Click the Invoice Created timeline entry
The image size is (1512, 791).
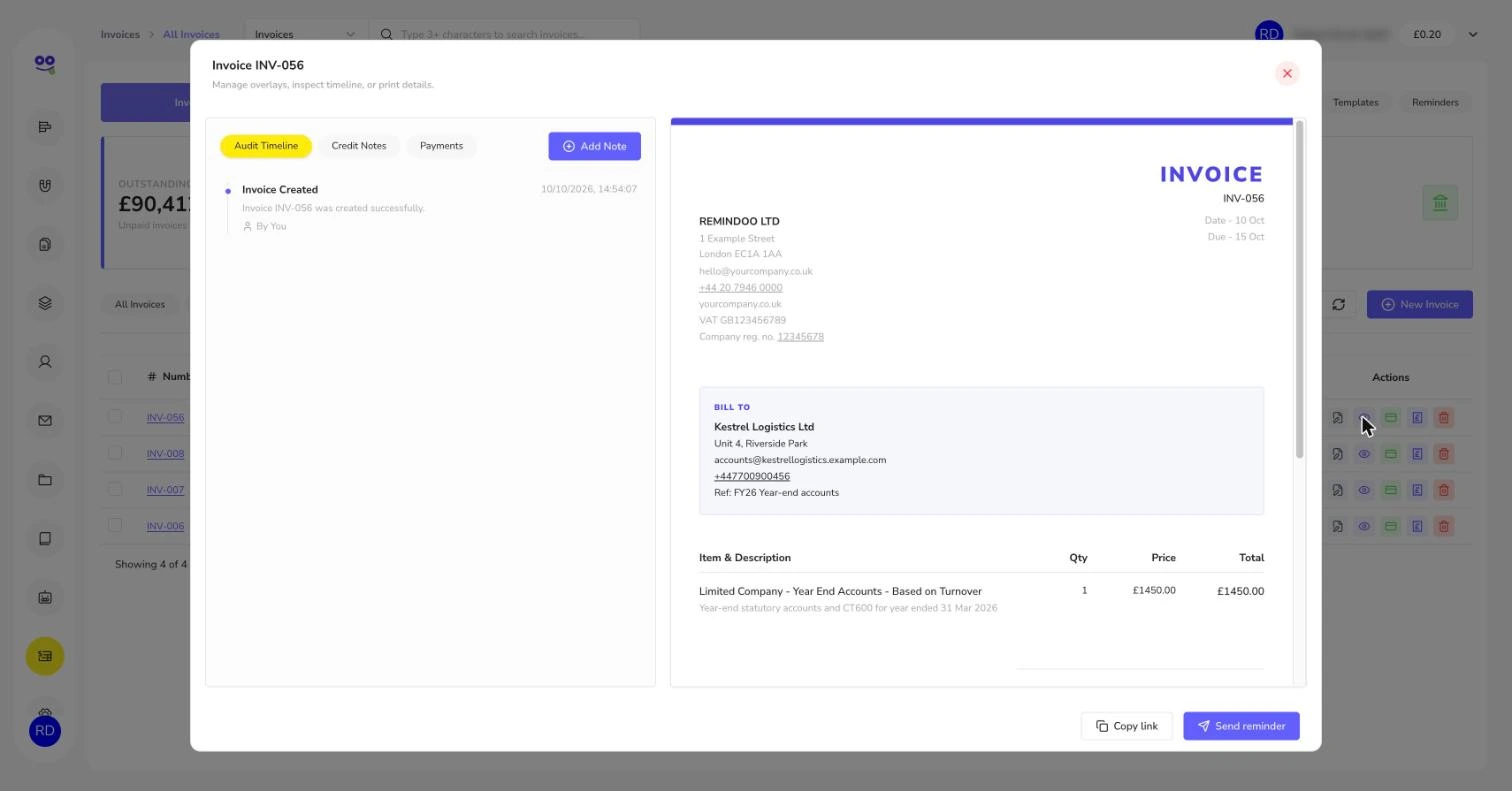pyautogui.click(x=430, y=207)
